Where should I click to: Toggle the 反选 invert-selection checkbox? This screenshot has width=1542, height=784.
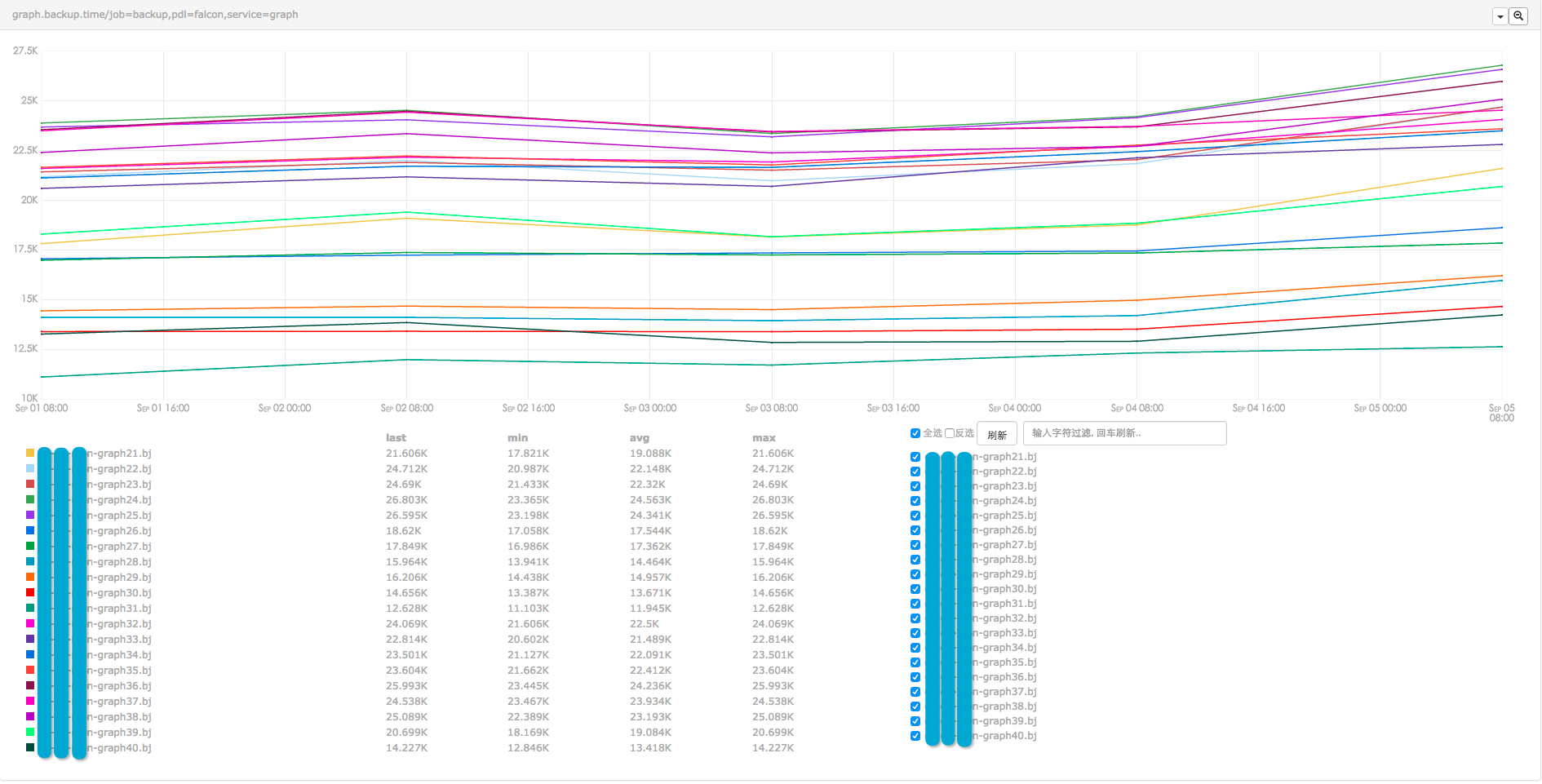(x=949, y=433)
